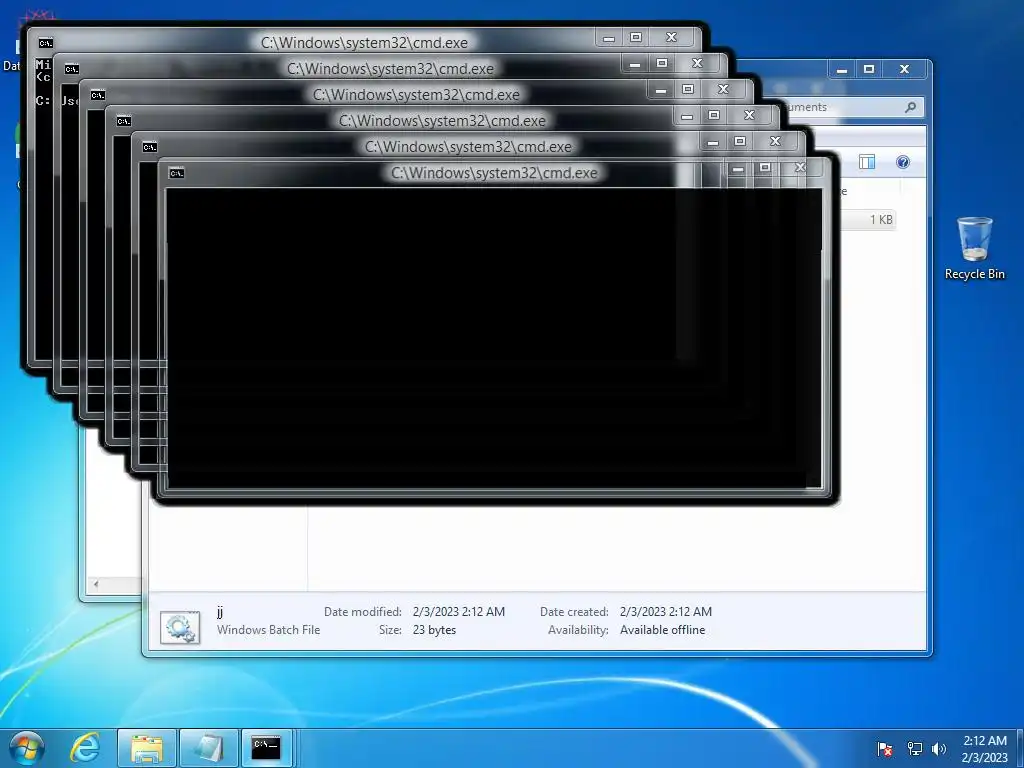Close the second-from-back cmd window
Viewport: 1024px width, 768px height.
pos(697,63)
